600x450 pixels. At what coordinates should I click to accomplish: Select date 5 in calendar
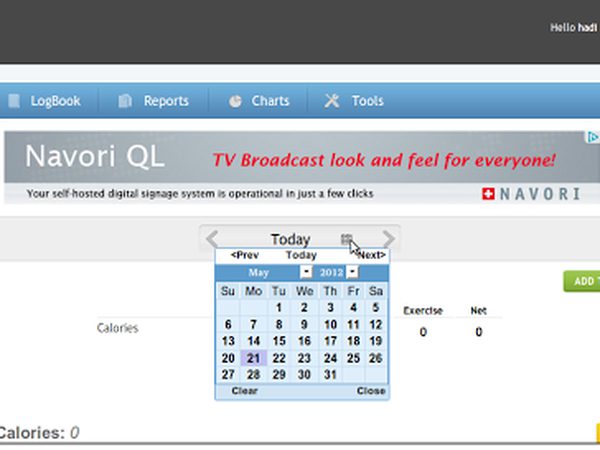tap(376, 308)
